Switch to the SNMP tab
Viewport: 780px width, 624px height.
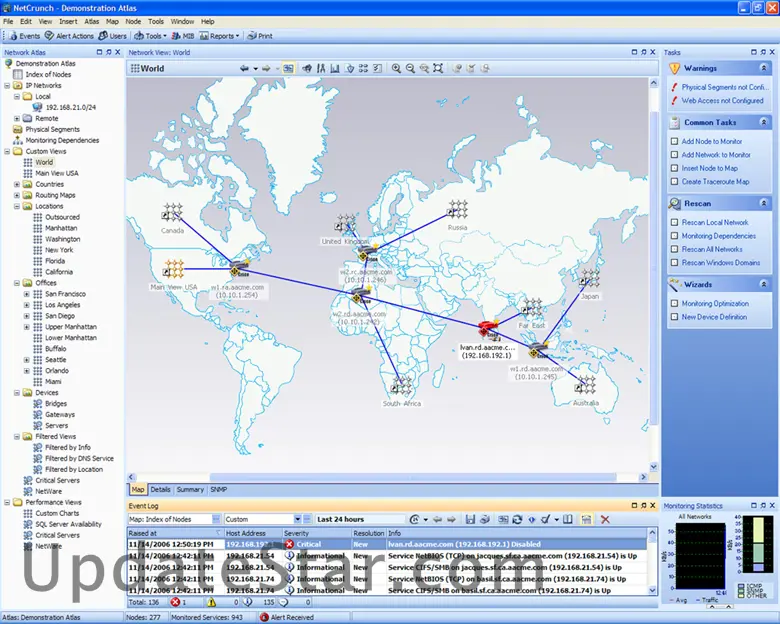(x=218, y=490)
